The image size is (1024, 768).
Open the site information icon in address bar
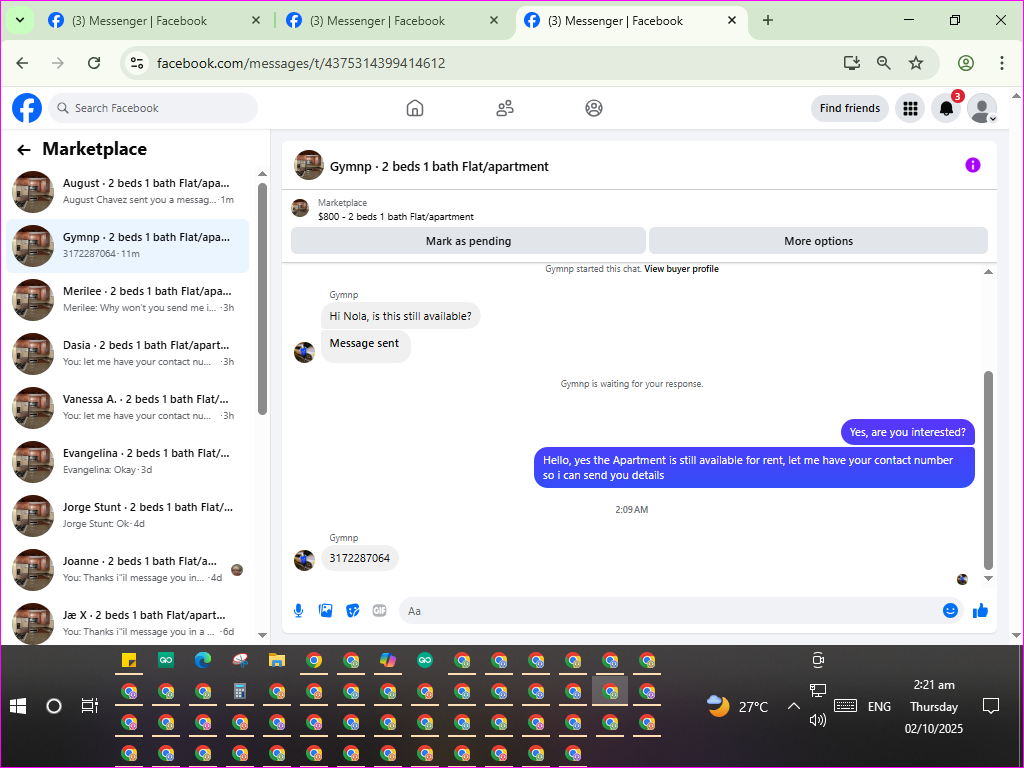click(137, 63)
